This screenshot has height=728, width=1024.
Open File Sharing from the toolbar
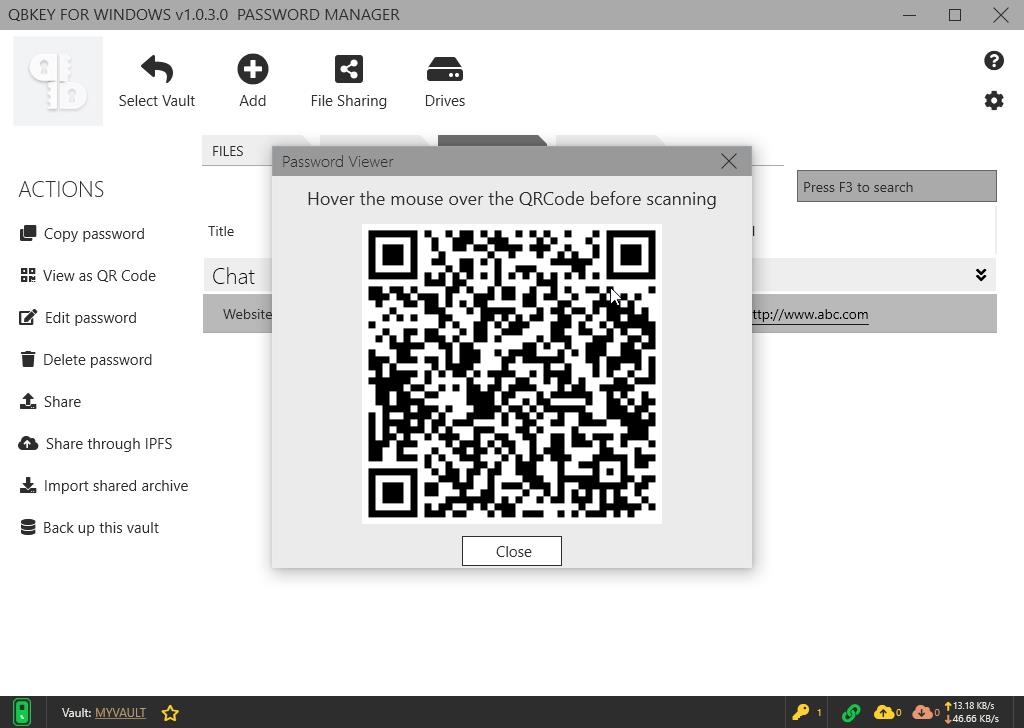tap(349, 82)
